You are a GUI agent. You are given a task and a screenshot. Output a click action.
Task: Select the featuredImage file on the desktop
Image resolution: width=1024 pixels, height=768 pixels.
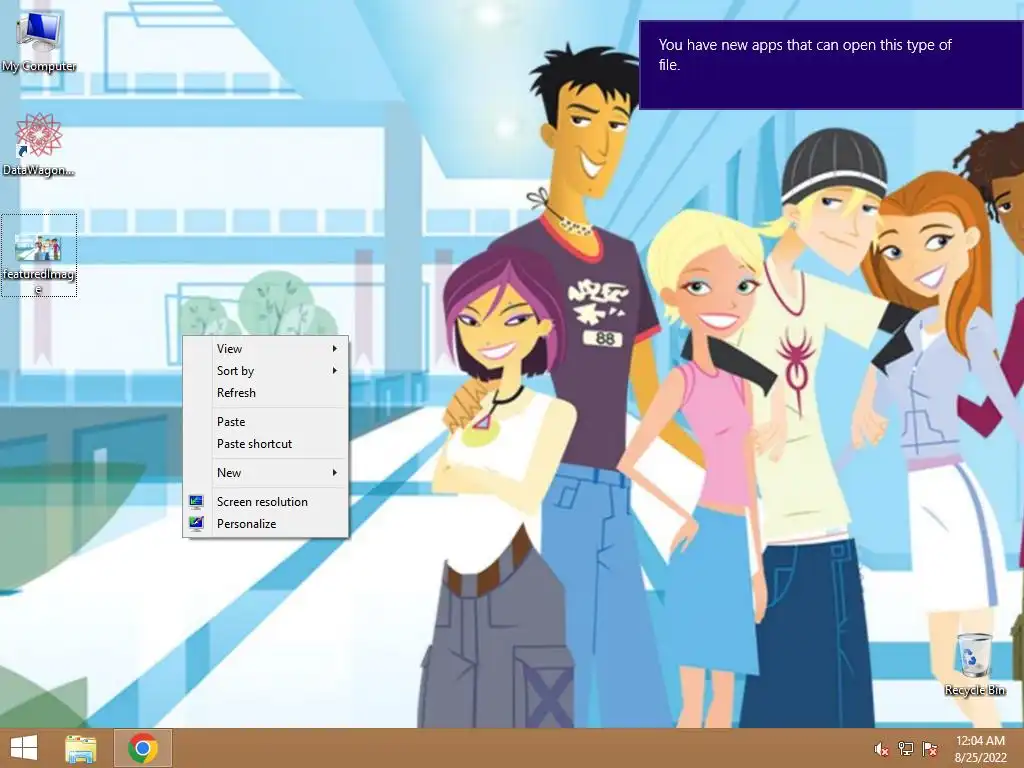coord(39,255)
